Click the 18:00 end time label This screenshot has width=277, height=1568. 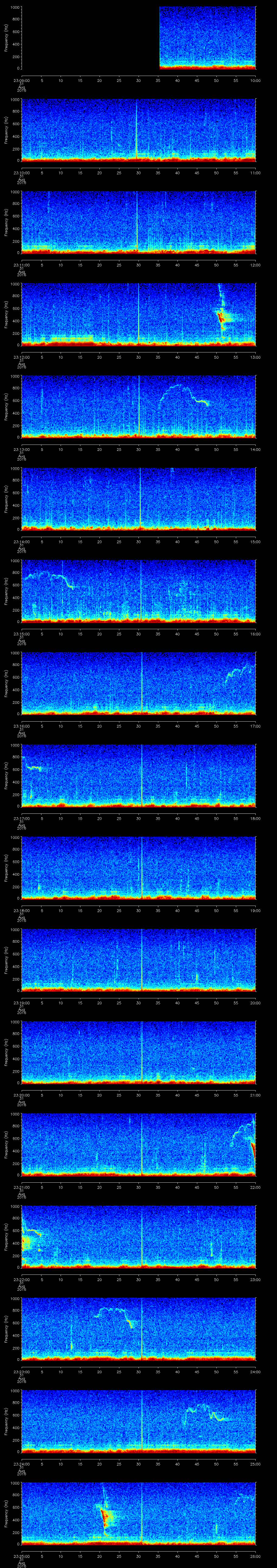point(255,819)
